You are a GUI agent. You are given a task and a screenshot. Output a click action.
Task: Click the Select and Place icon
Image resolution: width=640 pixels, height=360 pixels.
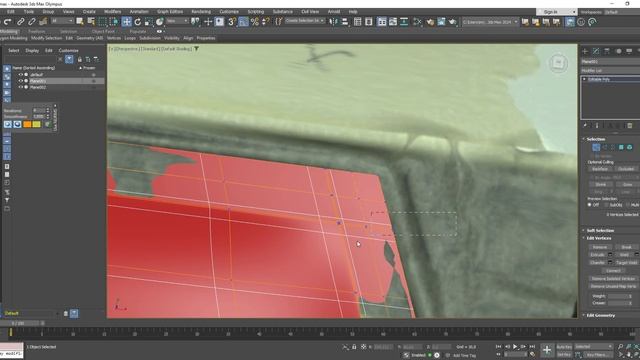[x=160, y=22]
